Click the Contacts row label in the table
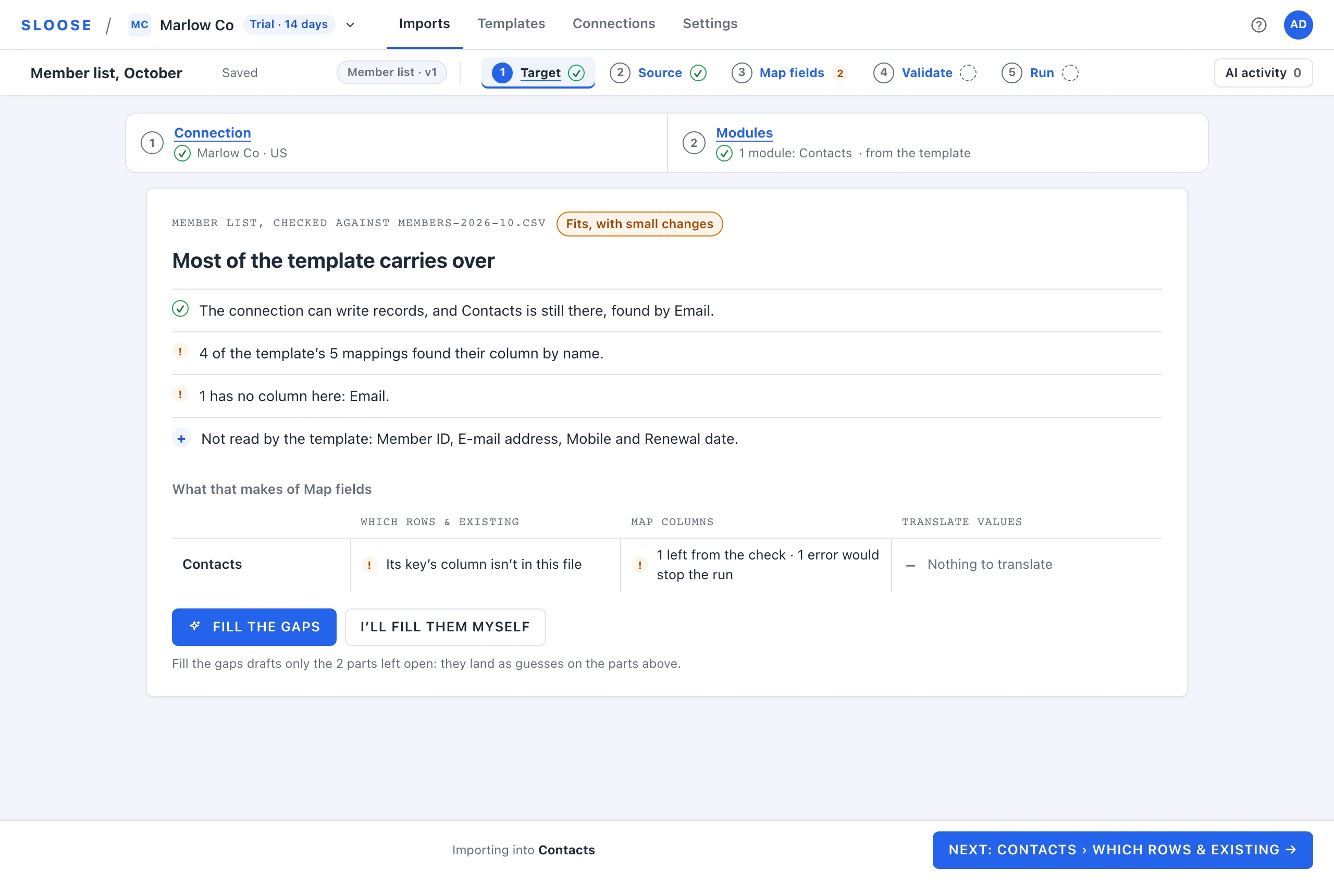The height and width of the screenshot is (896, 1334). pyautogui.click(x=212, y=564)
